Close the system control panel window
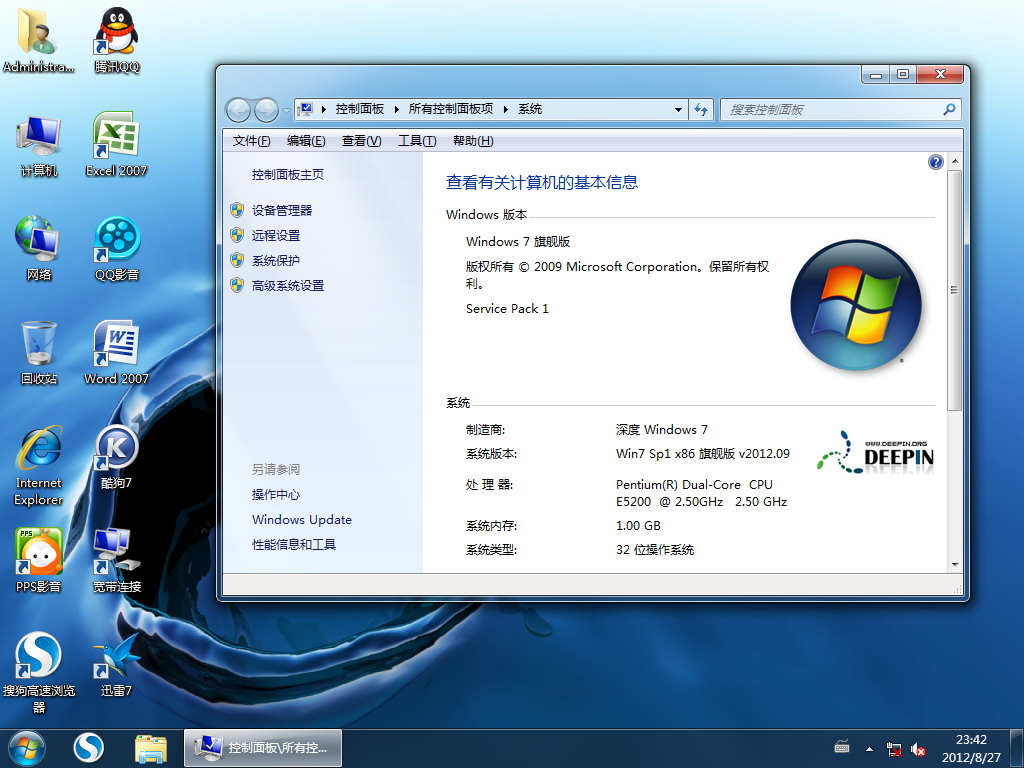Screen dimensions: 1024x768 tap(940, 74)
